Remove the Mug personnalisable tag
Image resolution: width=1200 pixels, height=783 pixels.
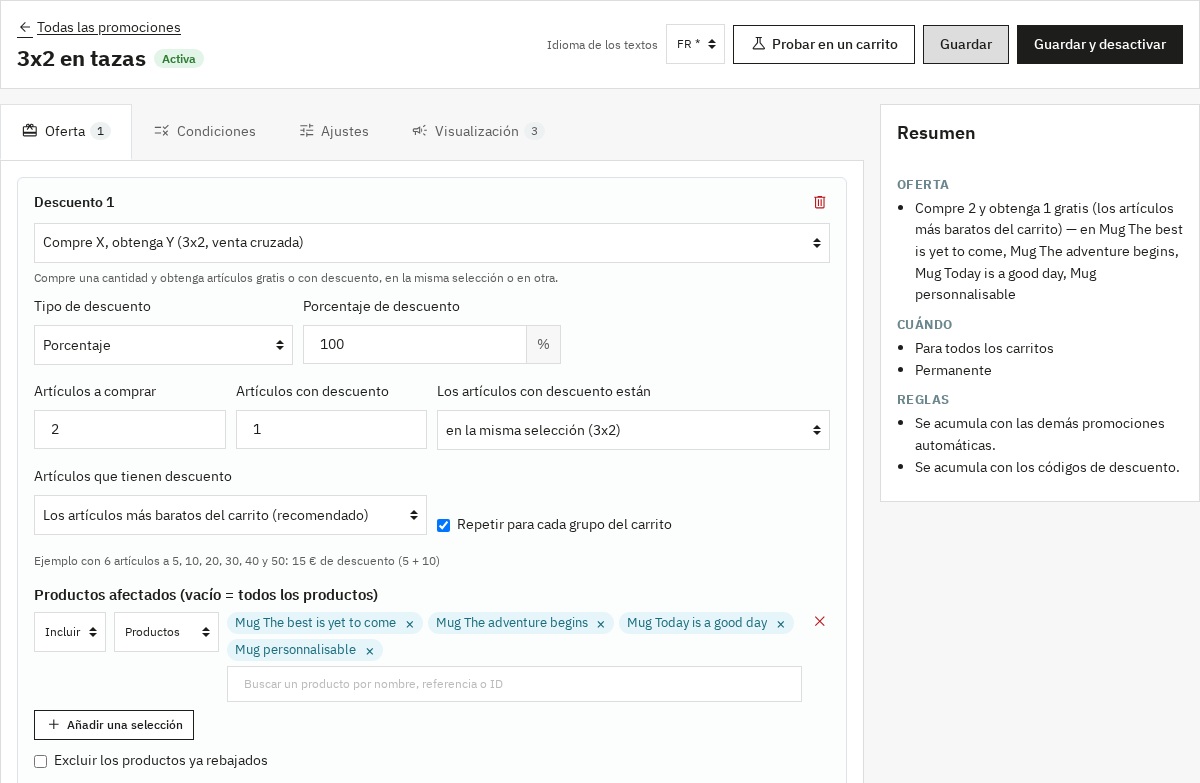click(x=370, y=651)
